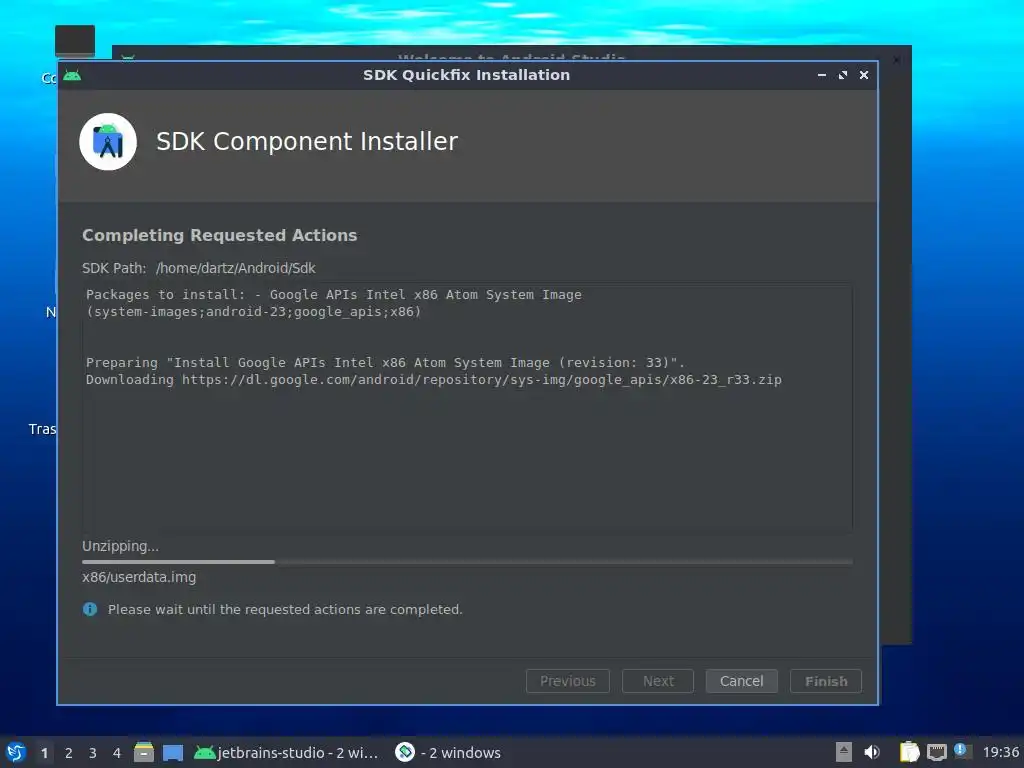Open the file manager taskbar launcher
This screenshot has height=768, width=1024.
point(144,752)
